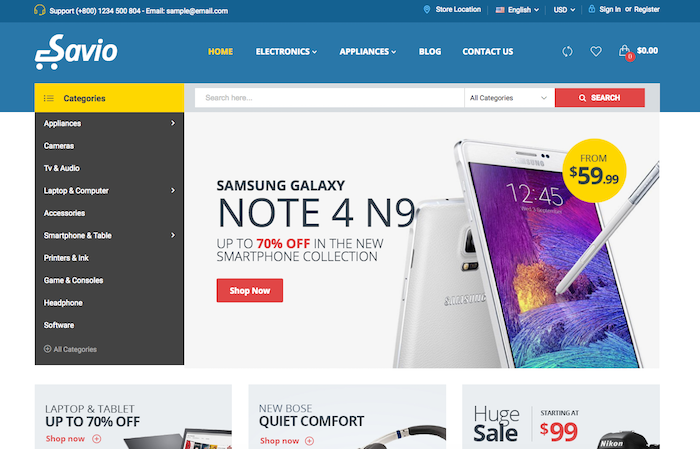This screenshot has width=700, height=449.
Task: Expand the Laptop & Computer submenu arrow
Action: click(x=173, y=191)
